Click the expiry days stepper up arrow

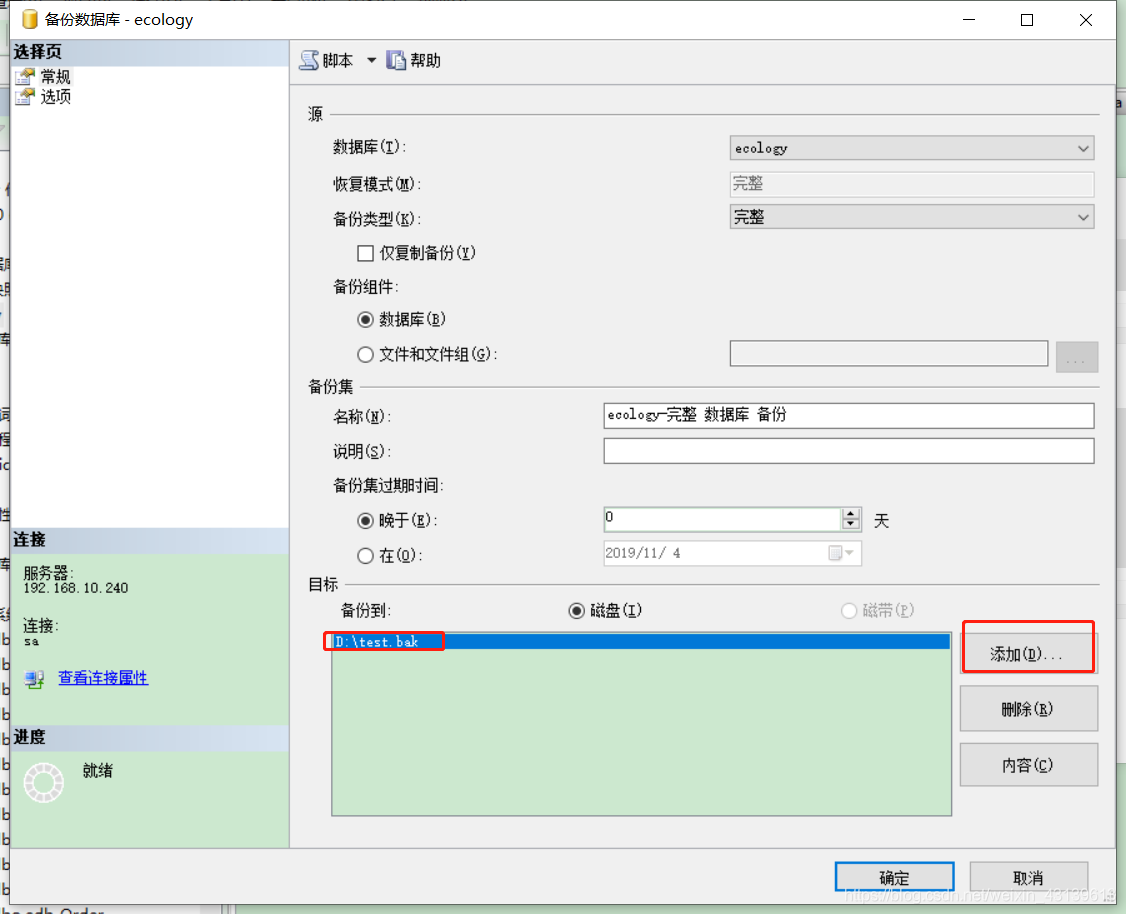851,513
